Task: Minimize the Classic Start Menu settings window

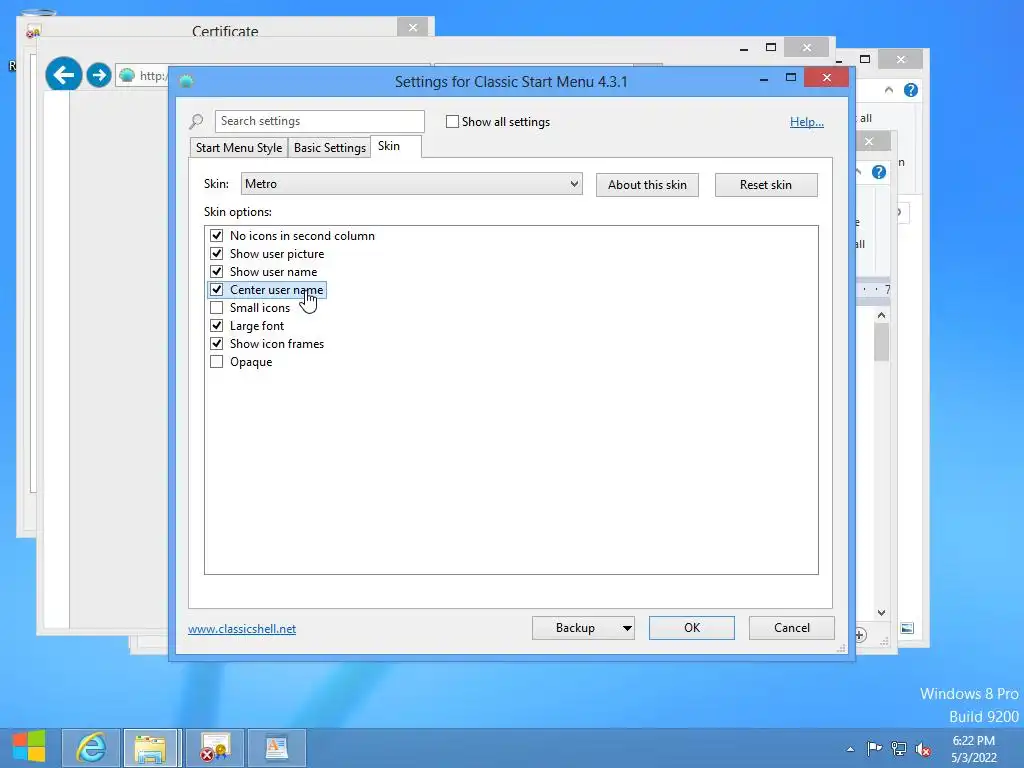Action: [764, 78]
